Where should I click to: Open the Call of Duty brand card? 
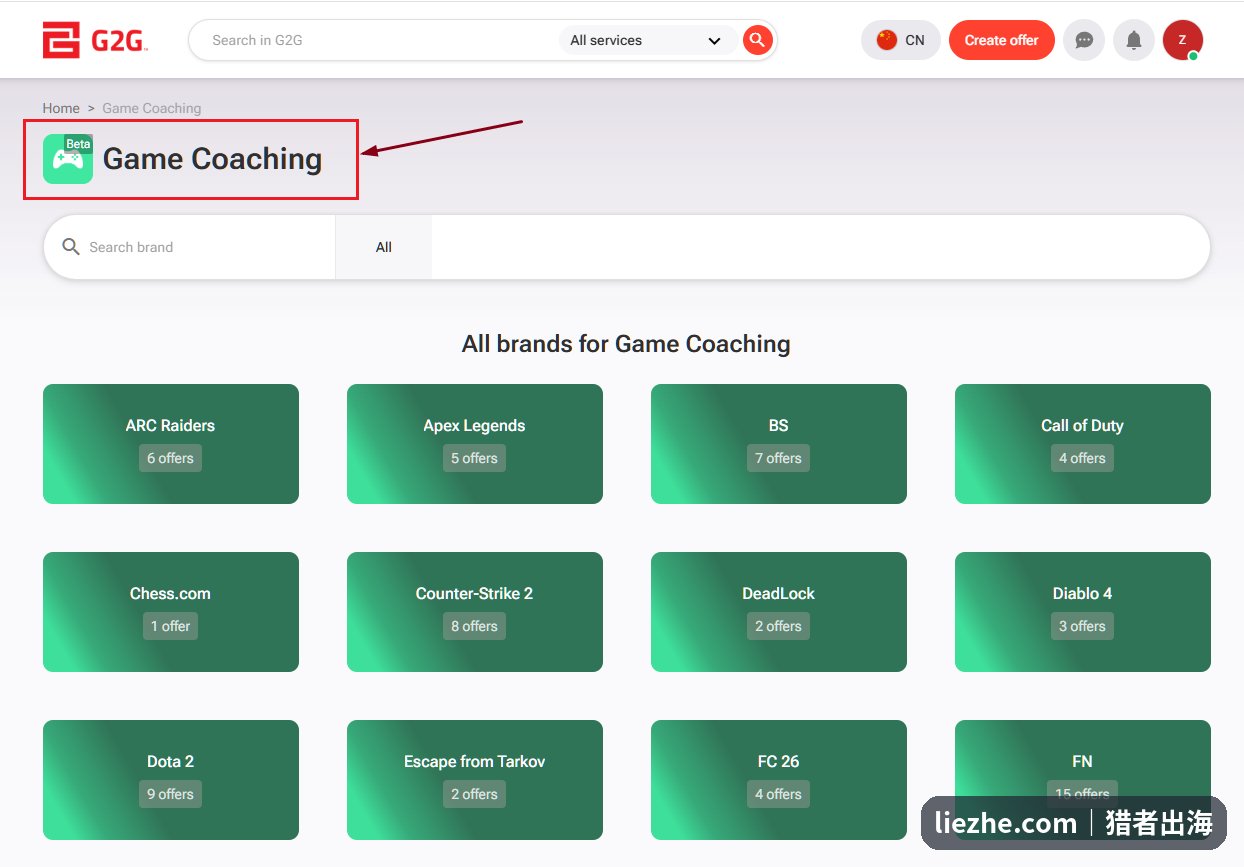click(1083, 444)
